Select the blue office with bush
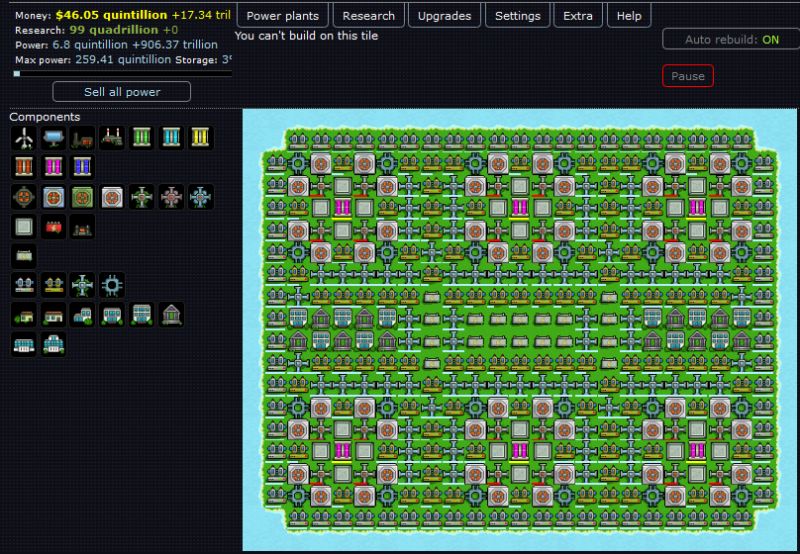800x554 pixels. [82, 315]
